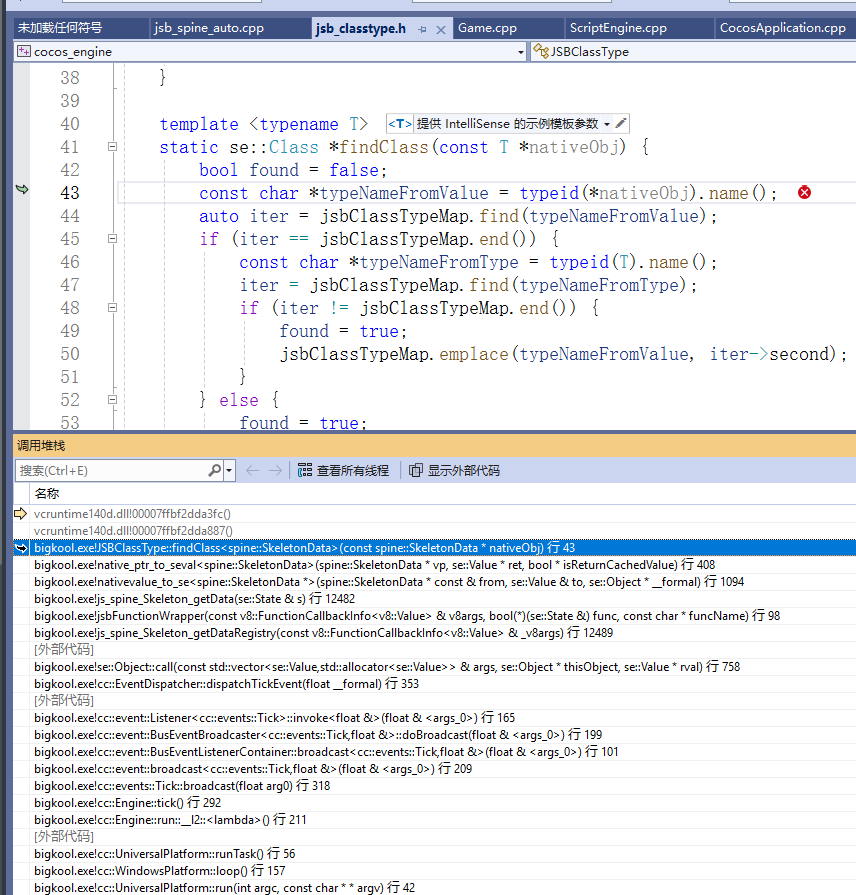The width and height of the screenshot is (856, 895).
Task: Open the JSBClassType scope dropdown
Action: 693,52
